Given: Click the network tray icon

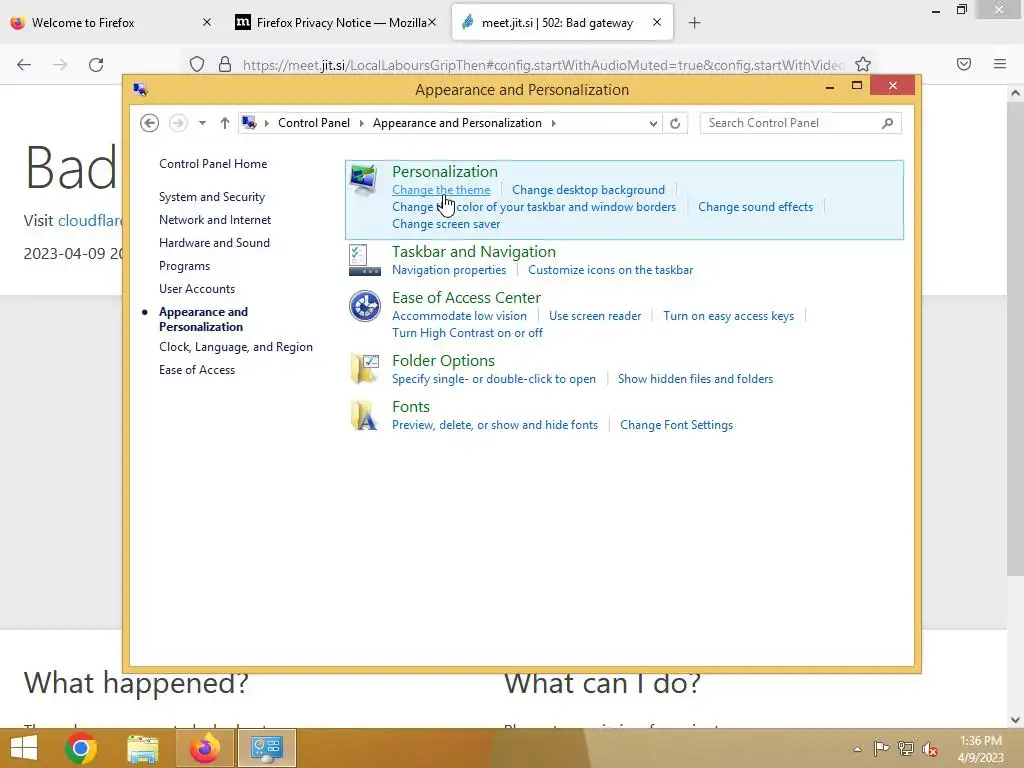Looking at the screenshot, I should 906,748.
